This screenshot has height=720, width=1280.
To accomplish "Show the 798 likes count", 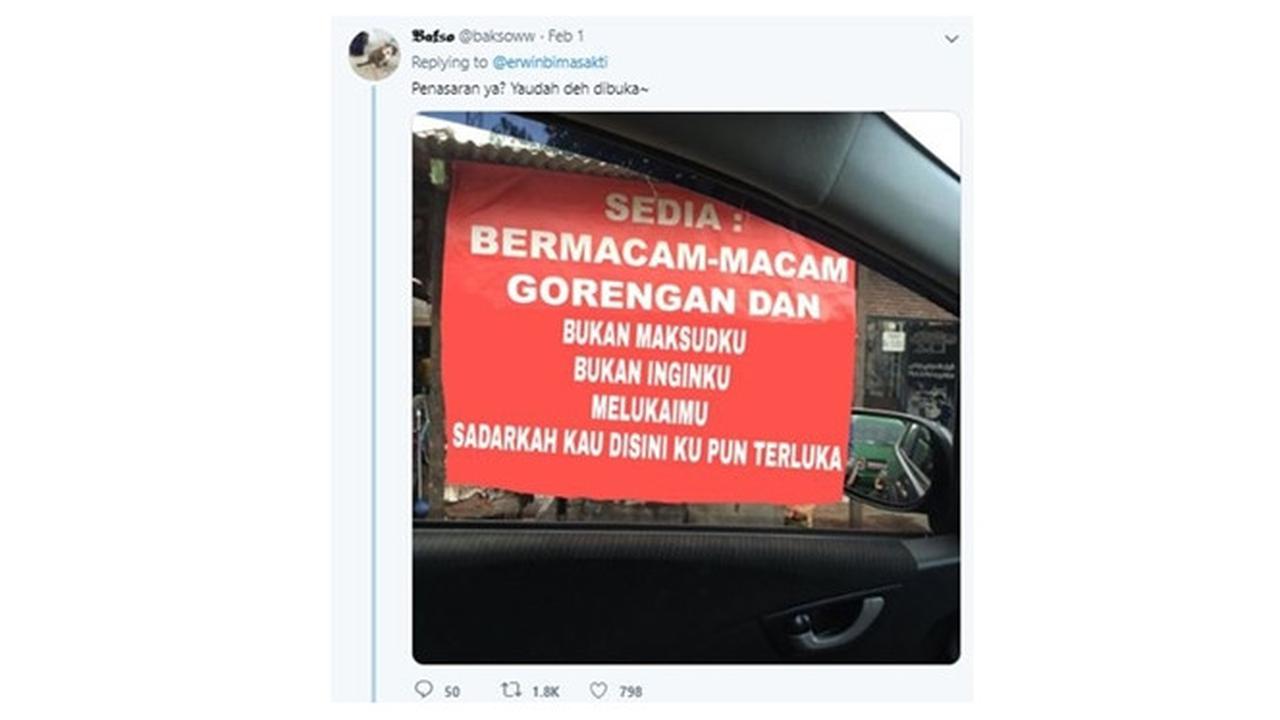I will [x=630, y=691].
